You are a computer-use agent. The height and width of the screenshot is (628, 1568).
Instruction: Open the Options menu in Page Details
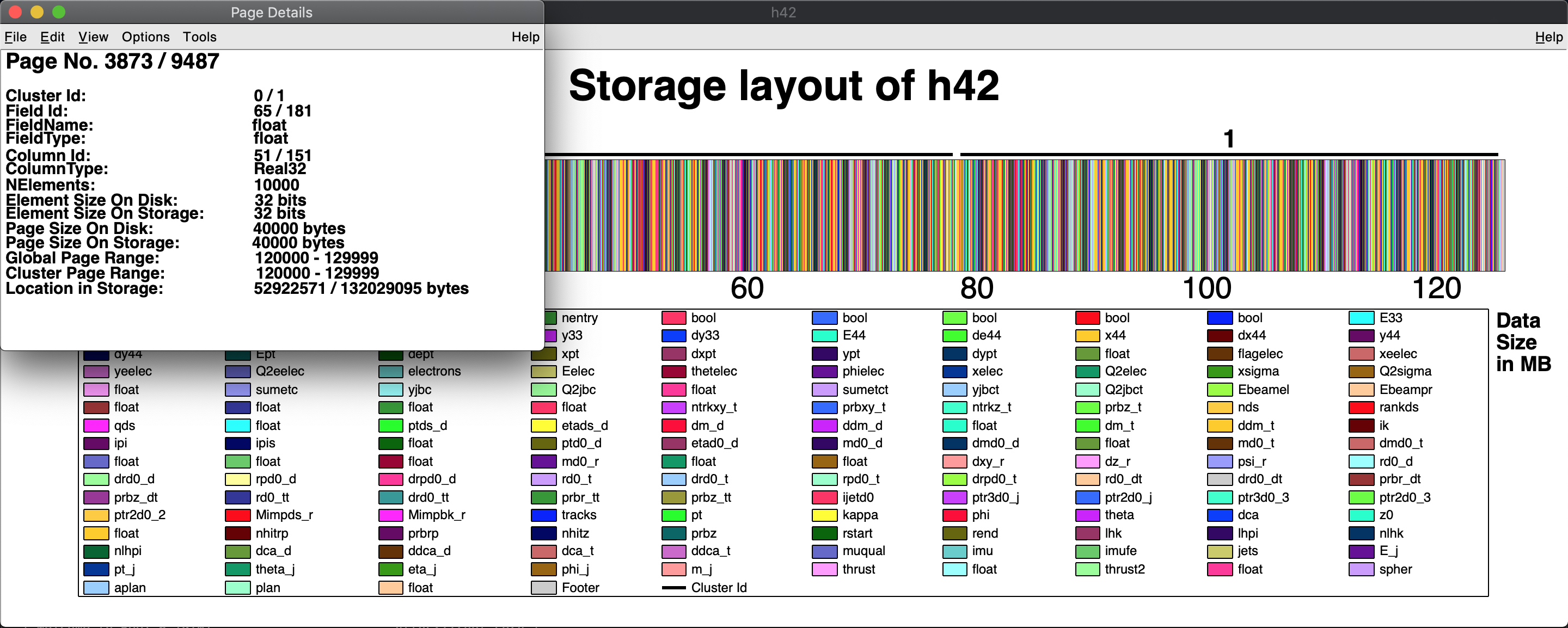[x=145, y=37]
